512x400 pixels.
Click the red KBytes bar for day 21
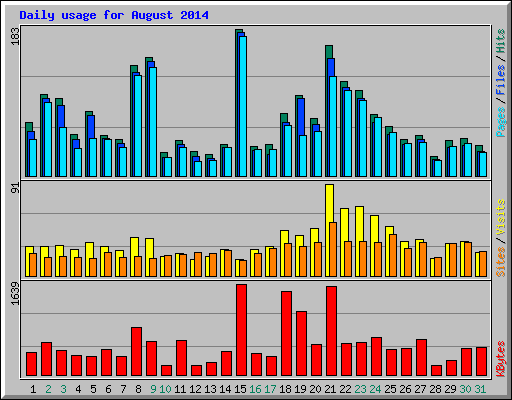coord(332,331)
